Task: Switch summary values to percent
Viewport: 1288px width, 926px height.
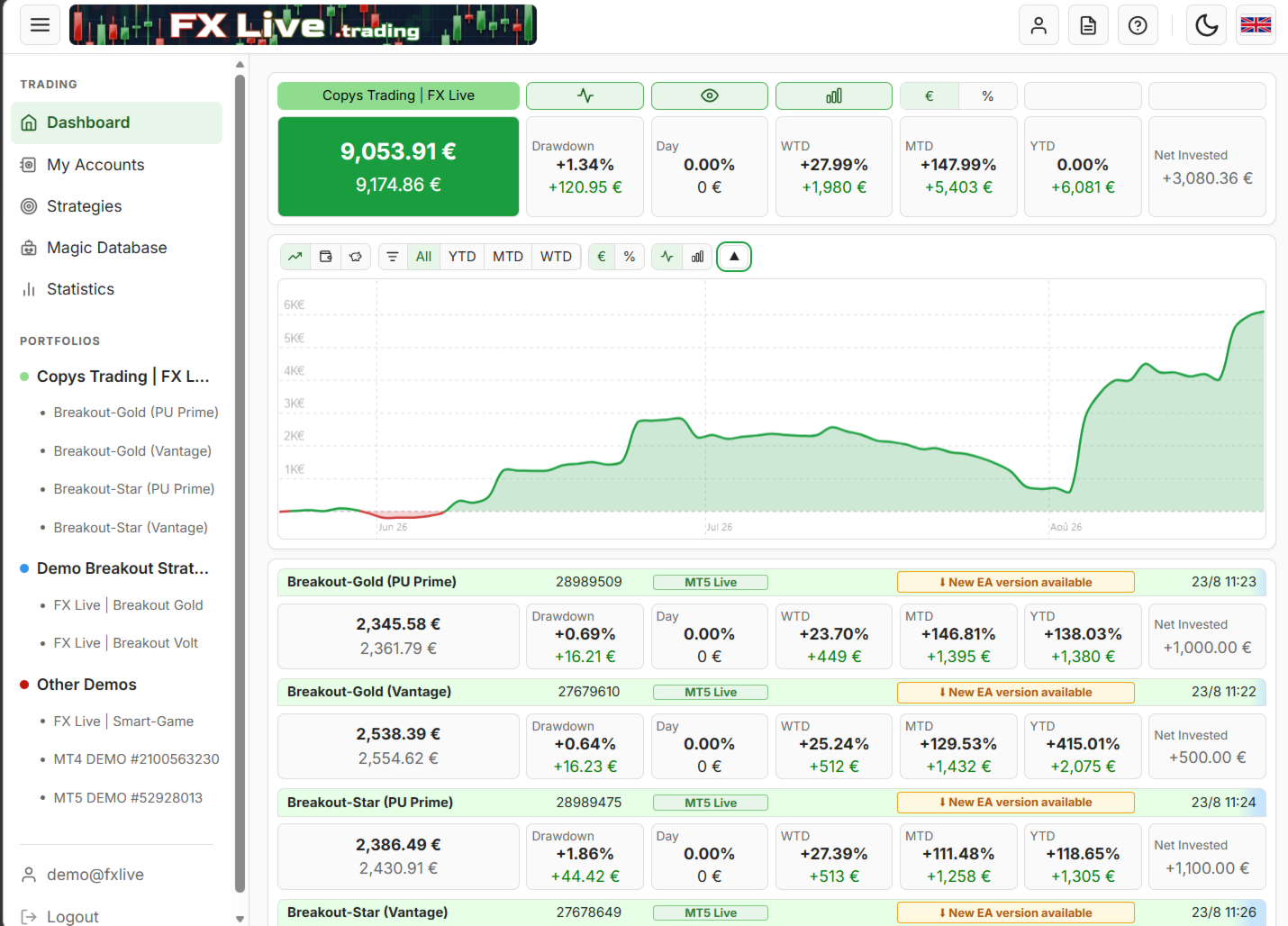Action: click(988, 95)
